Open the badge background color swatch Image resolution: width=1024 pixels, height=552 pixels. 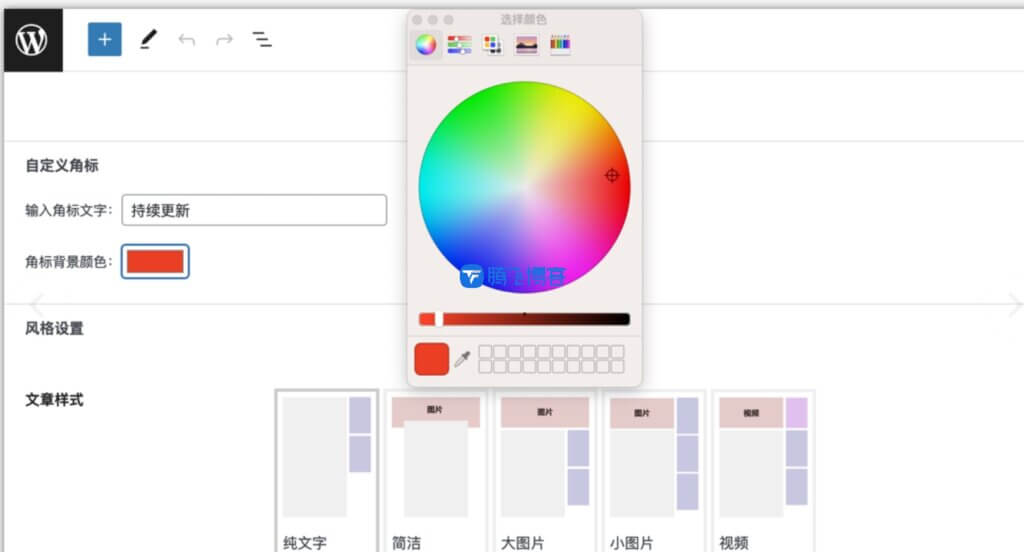(155, 261)
